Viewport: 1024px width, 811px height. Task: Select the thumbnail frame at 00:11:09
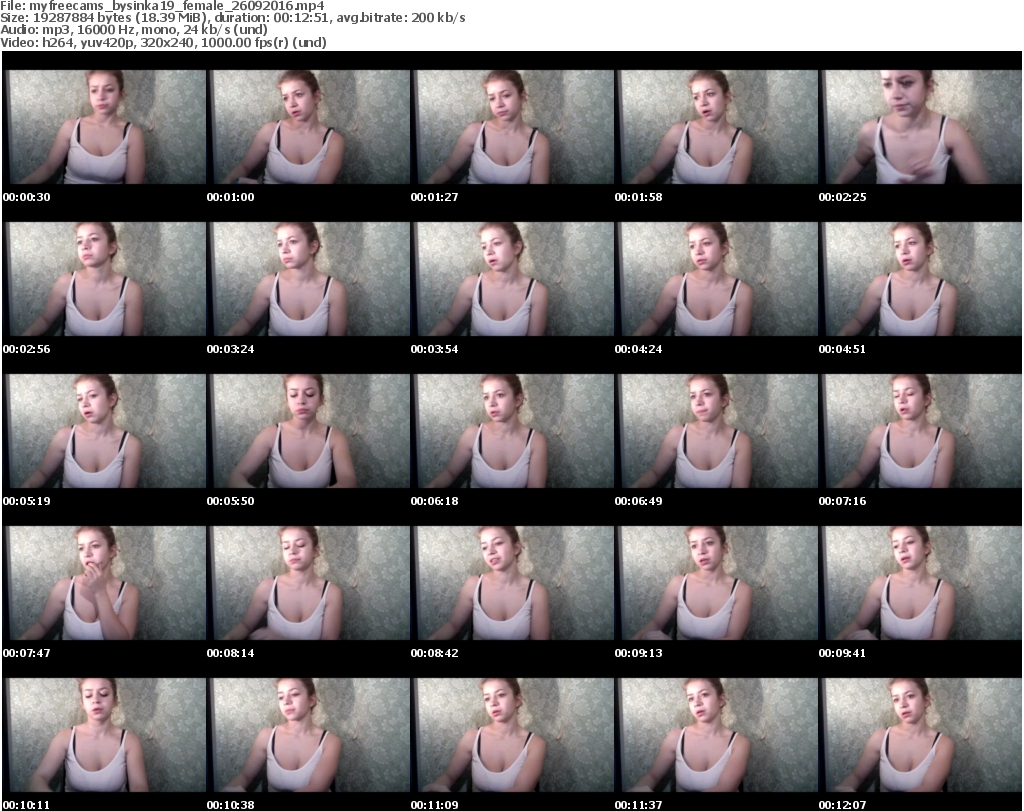click(513, 735)
